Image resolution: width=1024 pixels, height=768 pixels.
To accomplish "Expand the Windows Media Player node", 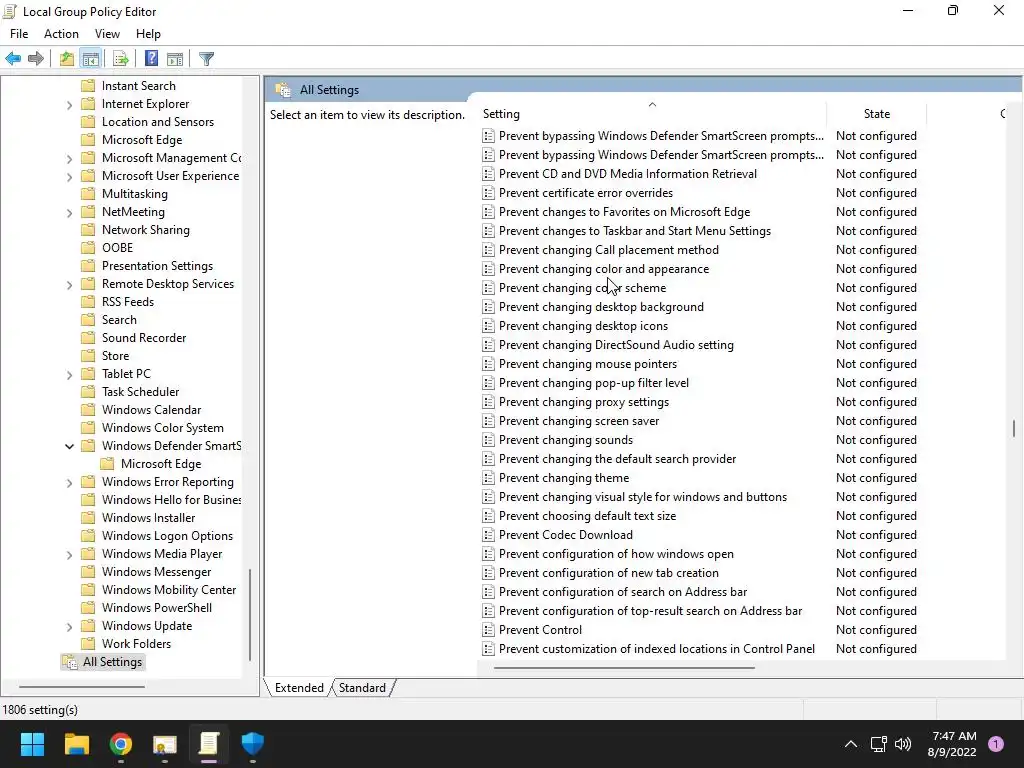I will pyautogui.click(x=69, y=554).
